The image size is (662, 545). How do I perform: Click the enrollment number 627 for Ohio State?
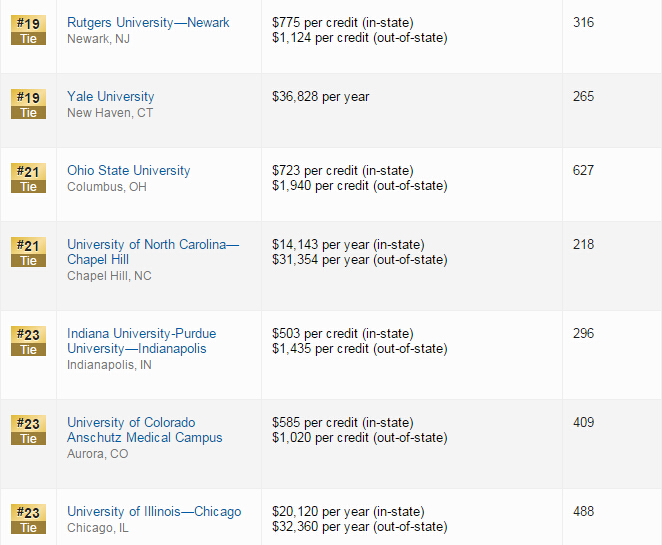tap(583, 170)
